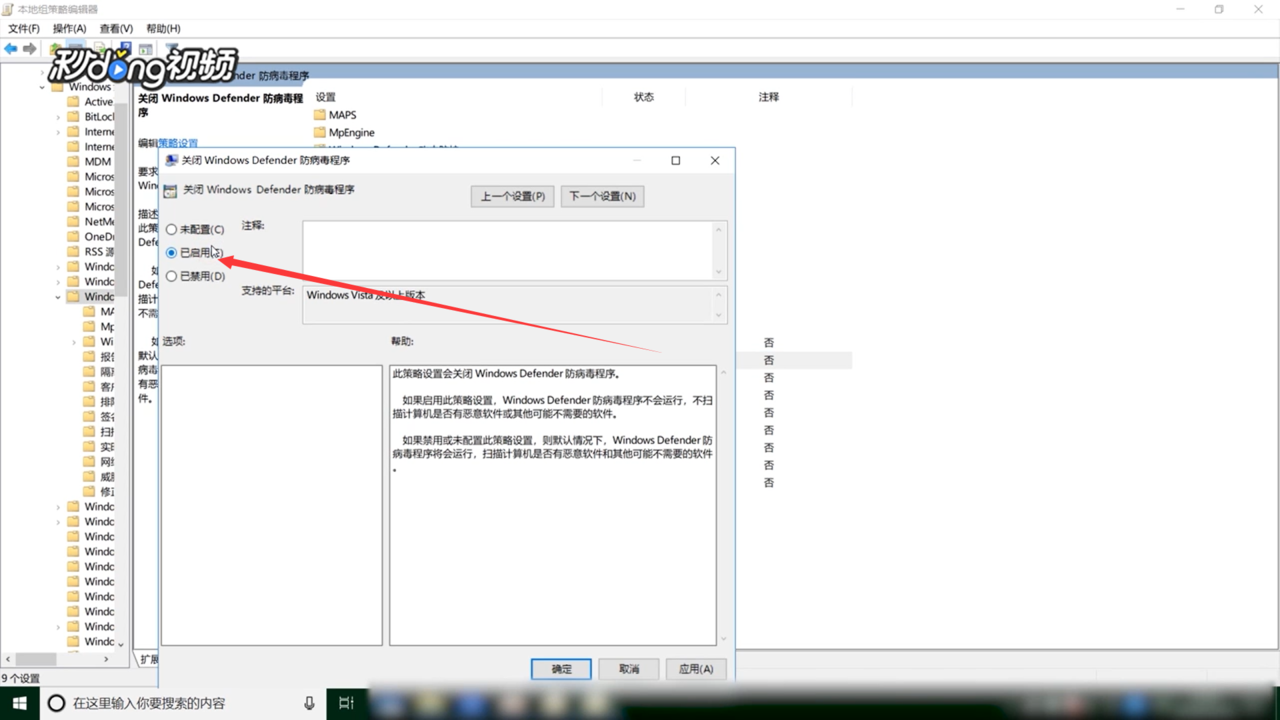Expand the BitLocker tree node
Image resolution: width=1280 pixels, height=720 pixels.
click(58, 117)
